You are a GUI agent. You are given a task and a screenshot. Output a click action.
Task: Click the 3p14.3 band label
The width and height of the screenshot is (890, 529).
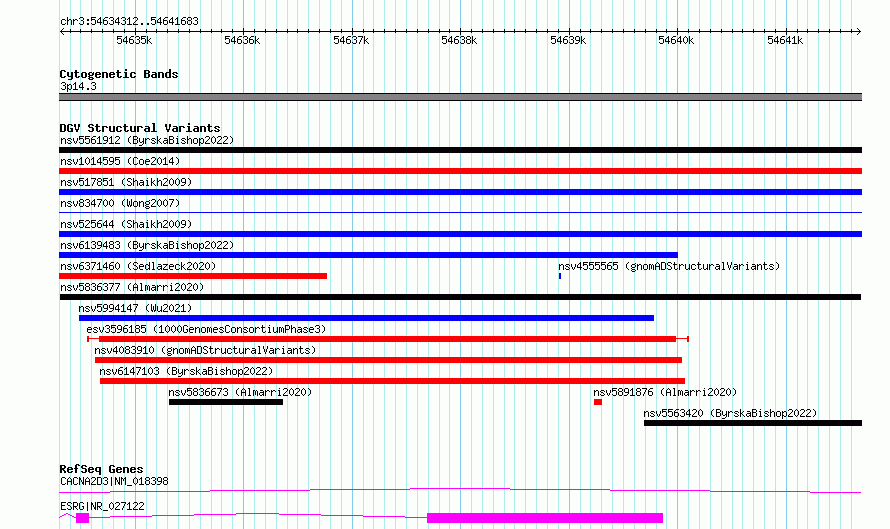78,86
